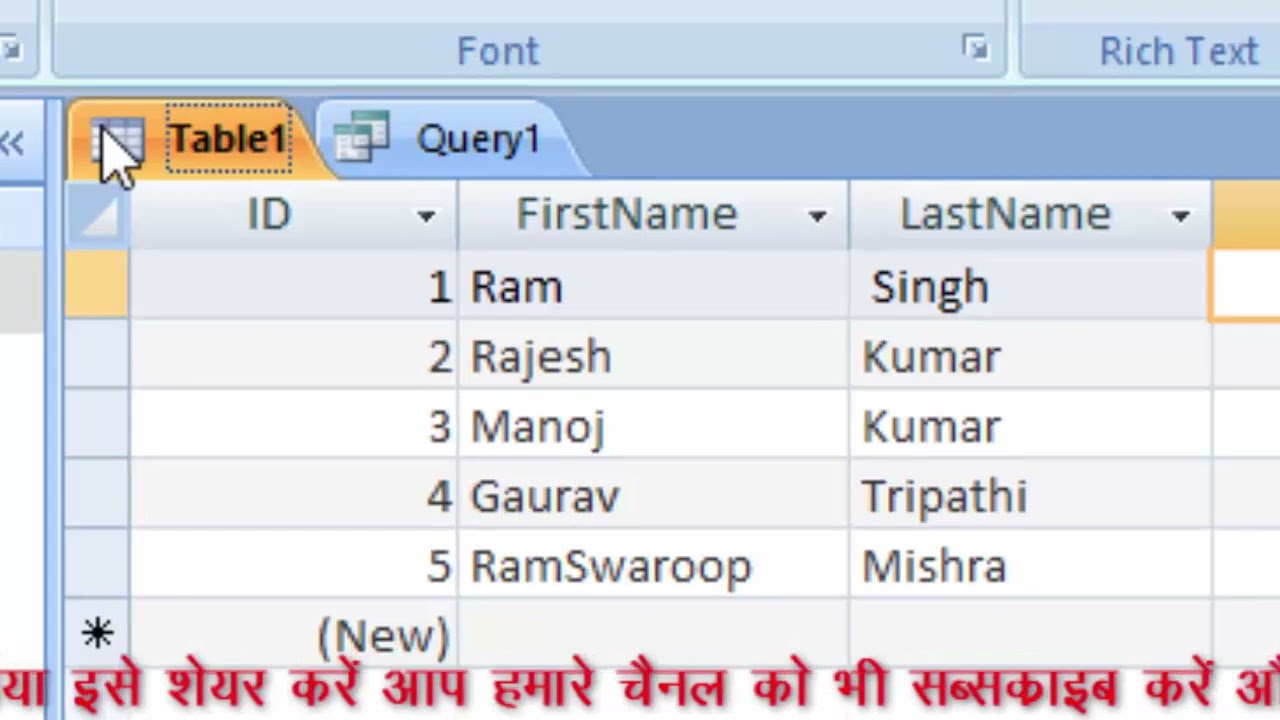Click the cell containing Singh
The width and height of the screenshot is (1280, 720).
coord(1030,286)
